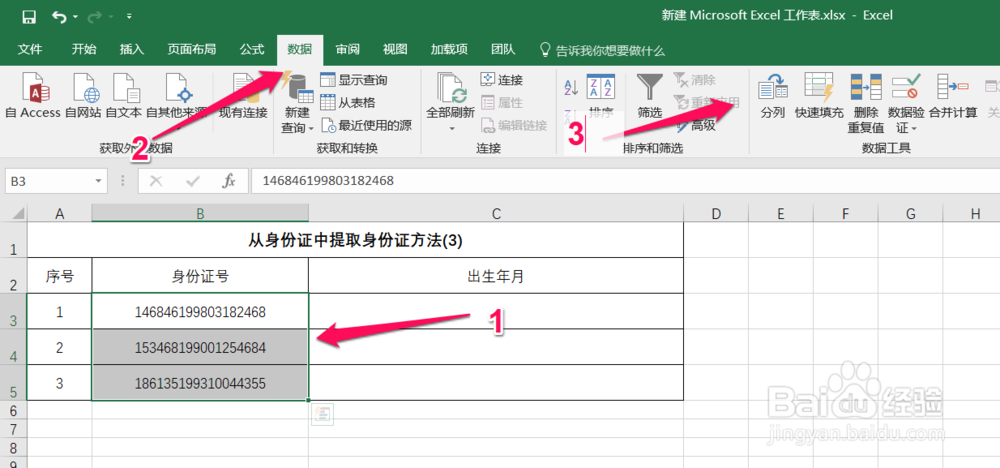
Task: Import data 自网站
Action: (x=83, y=97)
